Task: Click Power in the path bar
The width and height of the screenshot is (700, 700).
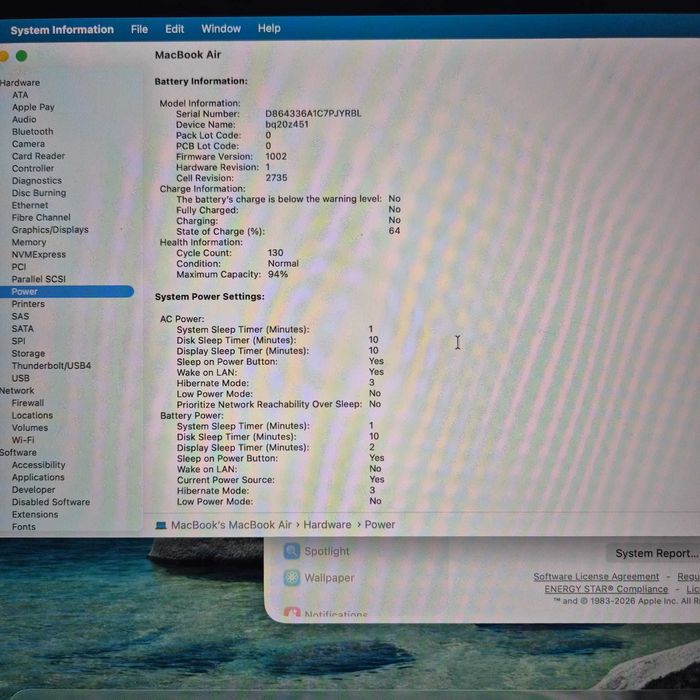Action: (x=380, y=525)
